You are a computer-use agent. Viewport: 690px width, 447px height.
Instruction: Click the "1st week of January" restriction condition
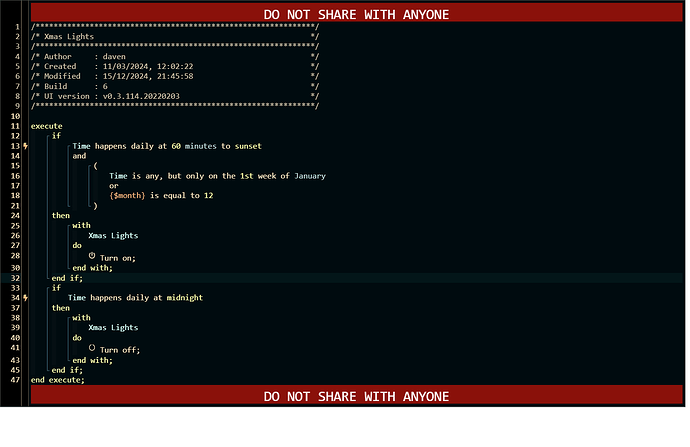click(x=217, y=176)
